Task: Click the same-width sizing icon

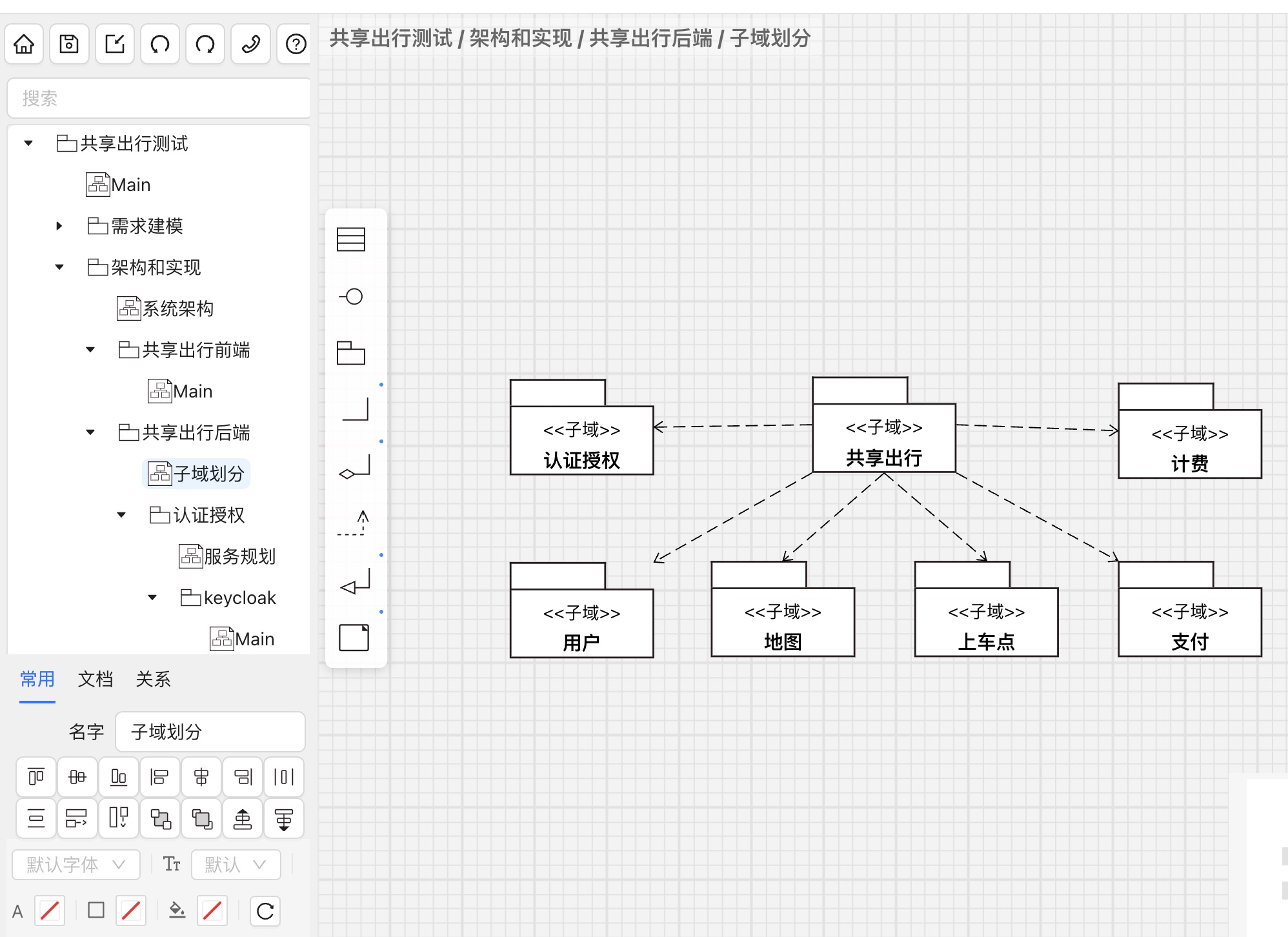Action: (x=77, y=818)
